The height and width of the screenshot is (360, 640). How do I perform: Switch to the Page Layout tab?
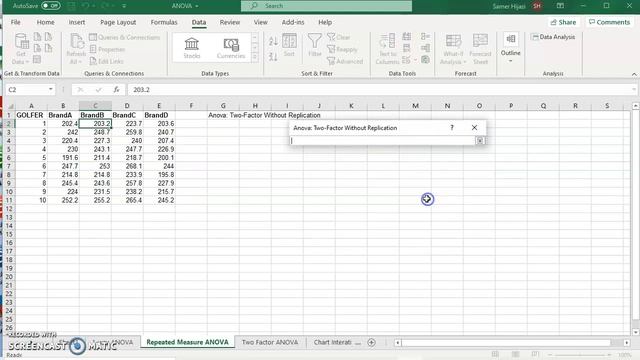(x=118, y=22)
